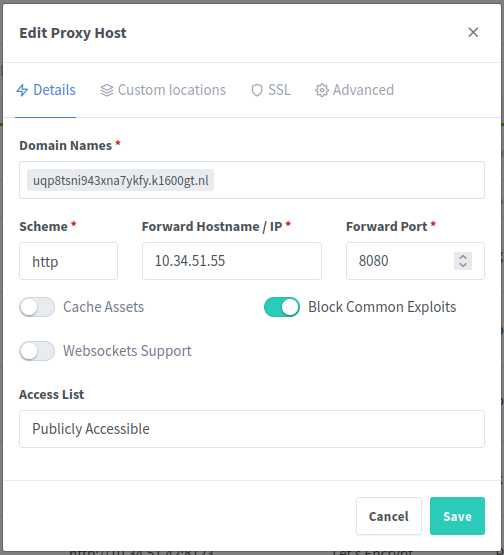Open the Access List dropdown
The image size is (504, 555).
pyautogui.click(x=252, y=429)
